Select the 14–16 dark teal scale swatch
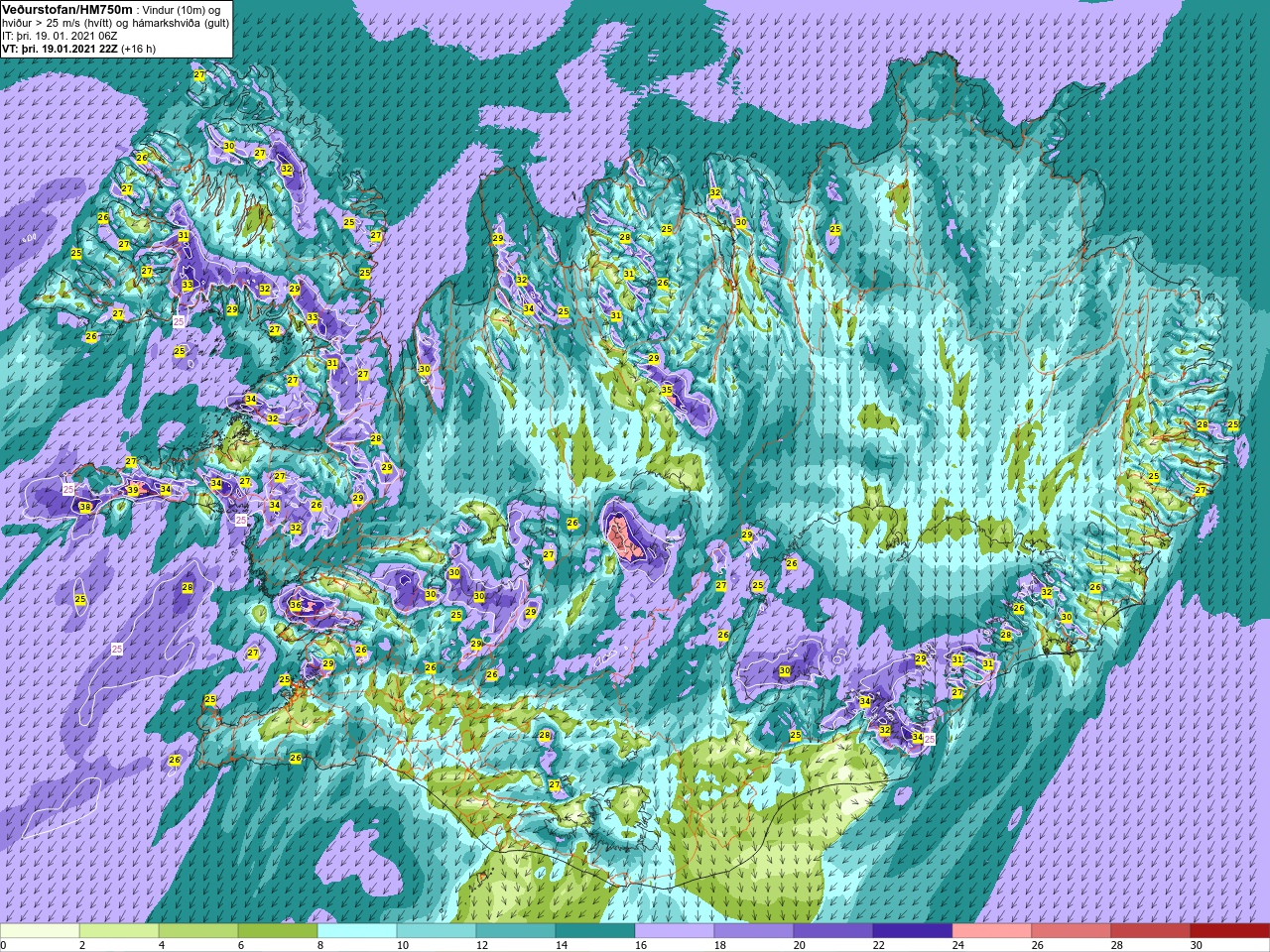This screenshot has width=1270, height=952. (595, 931)
